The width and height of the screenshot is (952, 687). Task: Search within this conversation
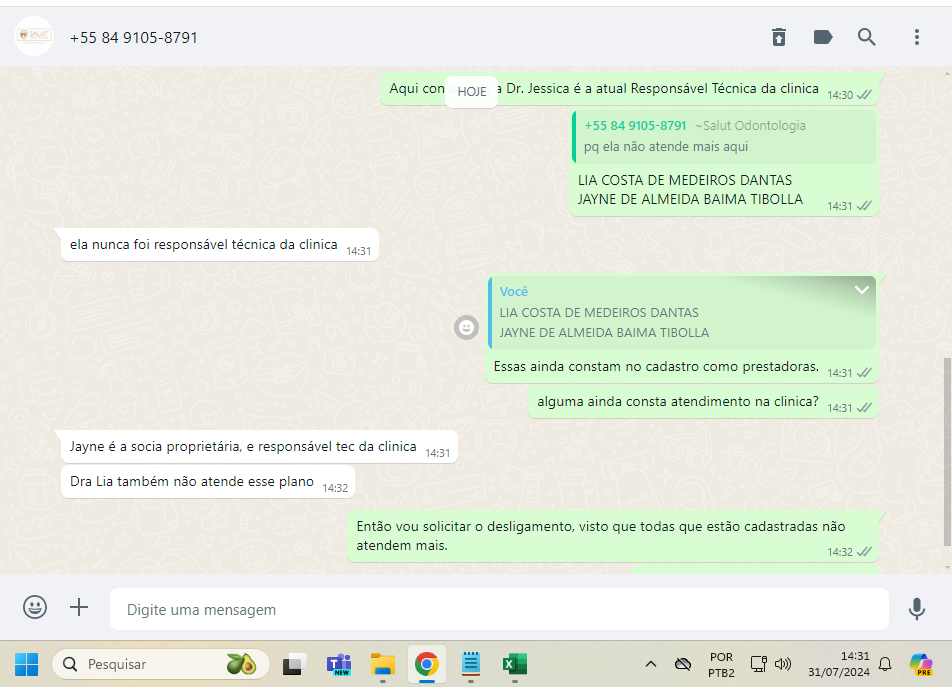866,37
